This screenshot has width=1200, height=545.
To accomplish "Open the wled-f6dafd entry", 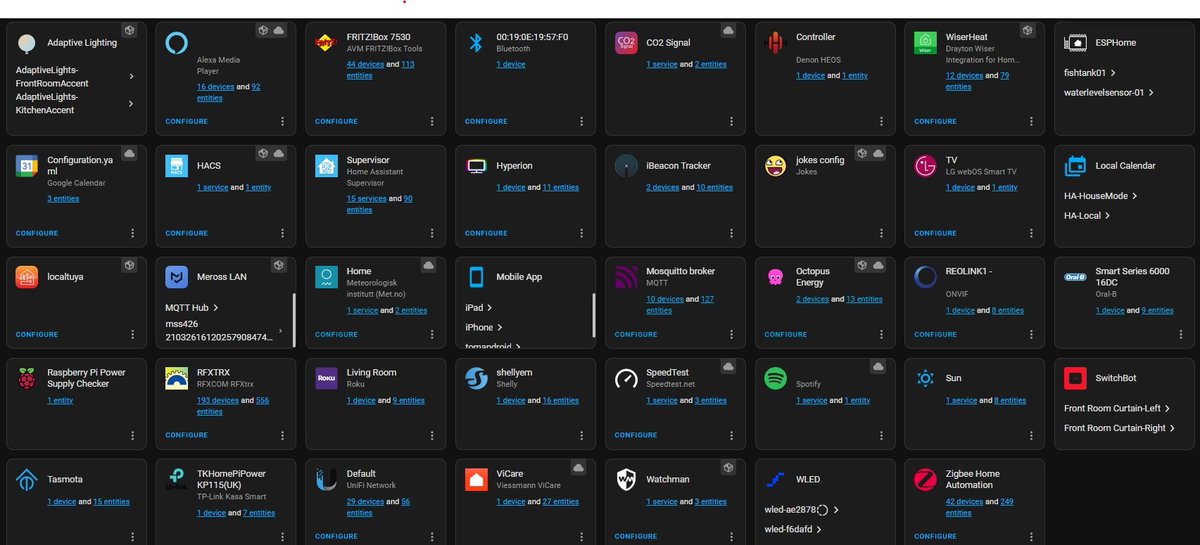I will pos(792,529).
